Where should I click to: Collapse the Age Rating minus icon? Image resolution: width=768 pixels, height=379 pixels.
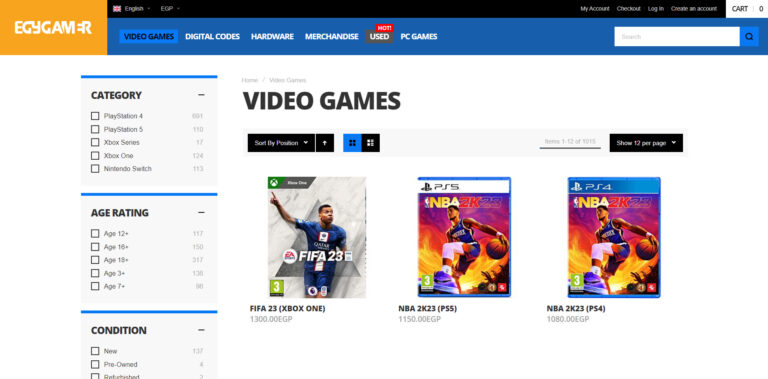tap(201, 213)
